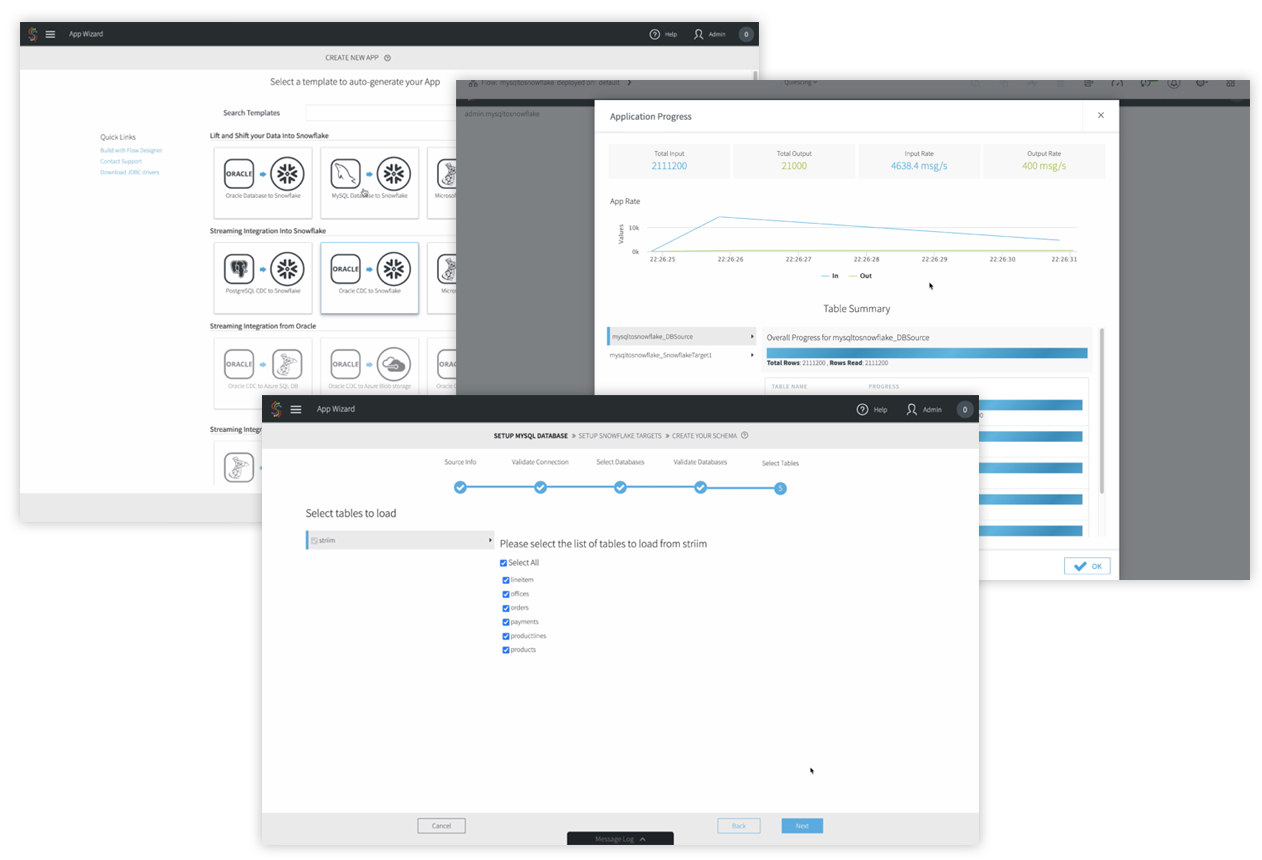Click the Striim logo in the Select Tables wizard window
This screenshot has height=860, width=1262.
(277, 409)
